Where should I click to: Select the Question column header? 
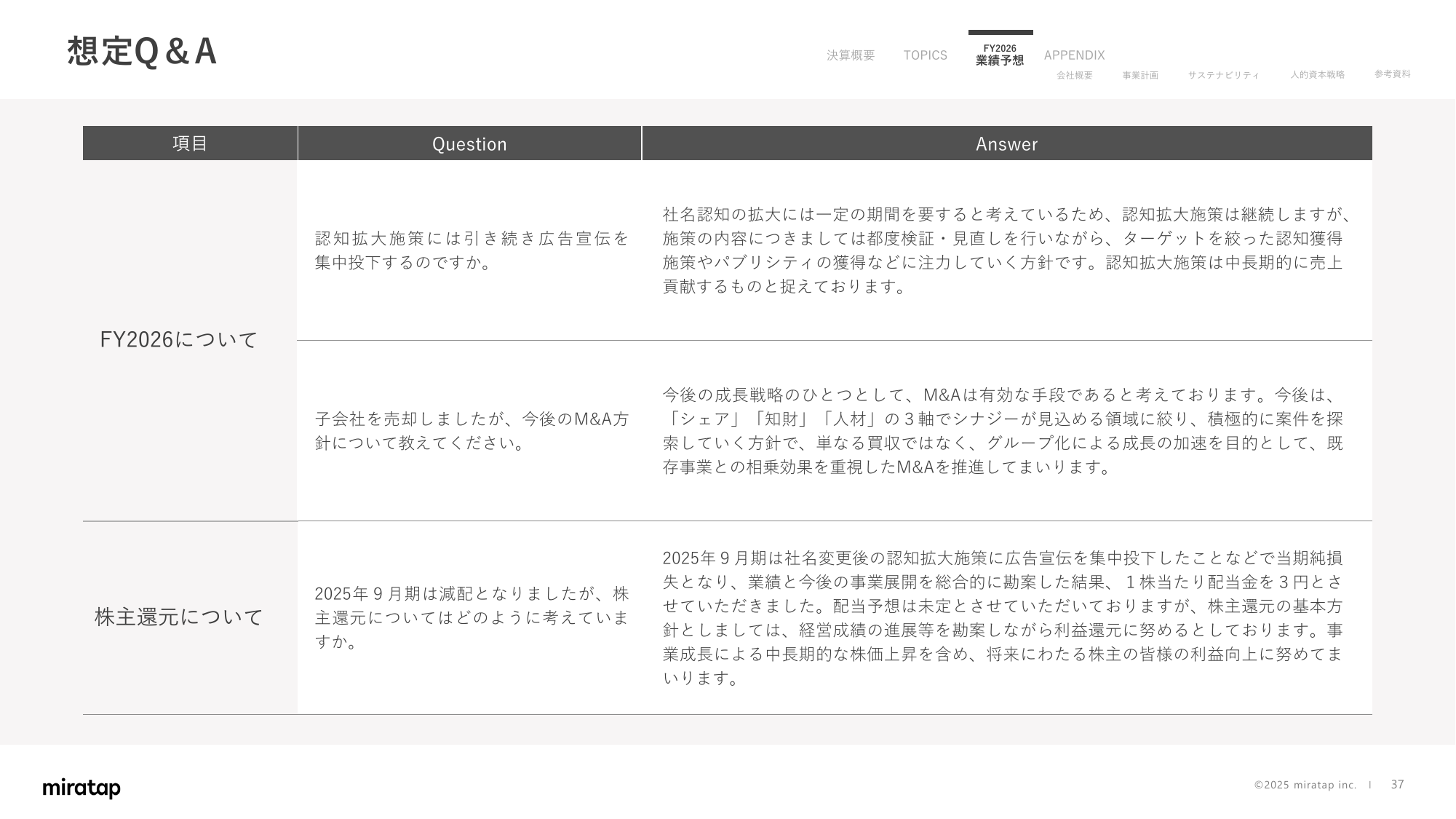click(469, 143)
